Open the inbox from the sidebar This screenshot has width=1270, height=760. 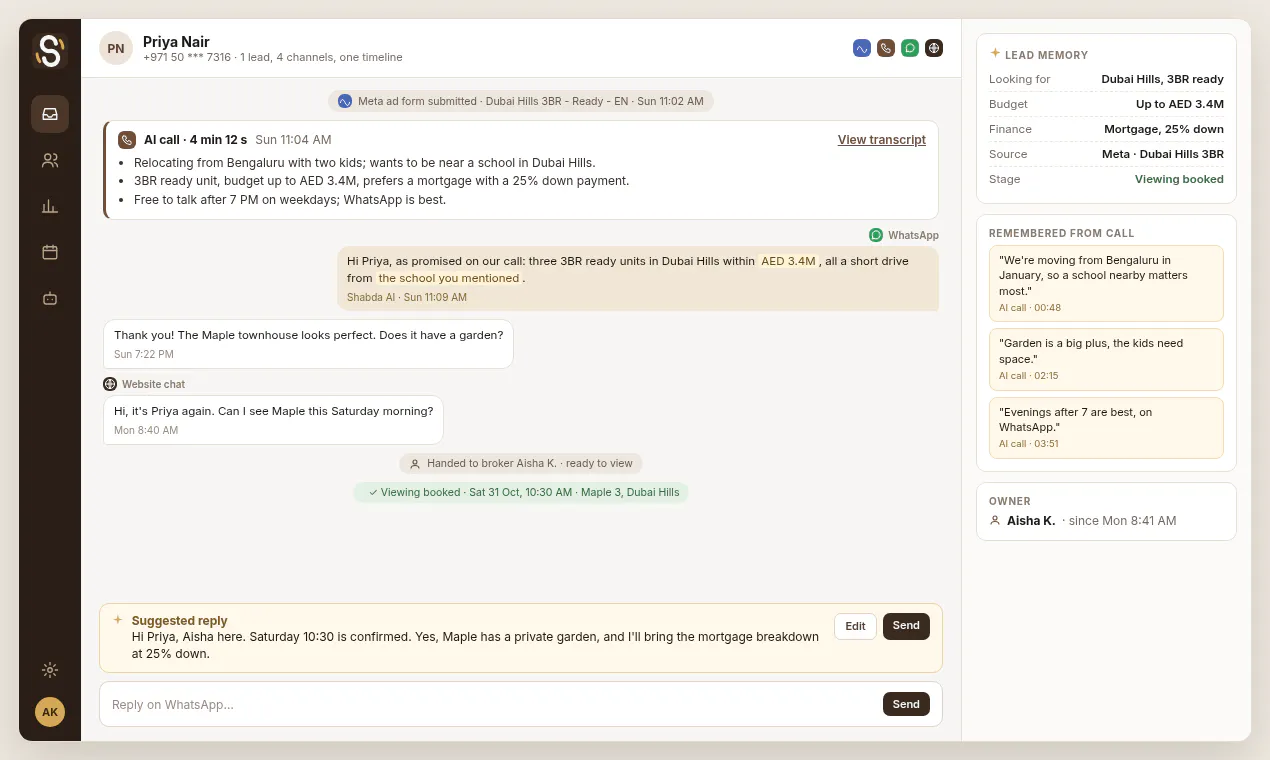(x=50, y=114)
